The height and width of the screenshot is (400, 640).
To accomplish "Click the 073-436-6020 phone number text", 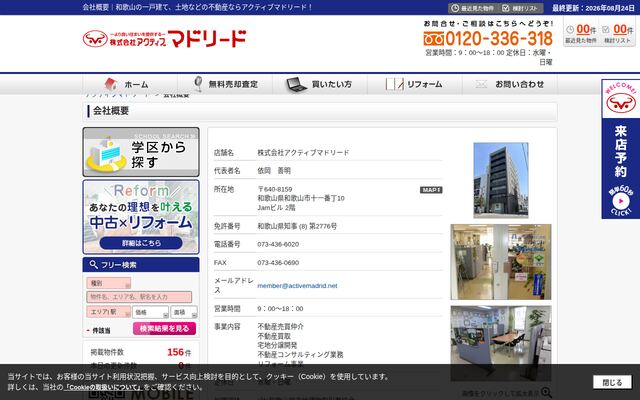I will click(x=278, y=244).
